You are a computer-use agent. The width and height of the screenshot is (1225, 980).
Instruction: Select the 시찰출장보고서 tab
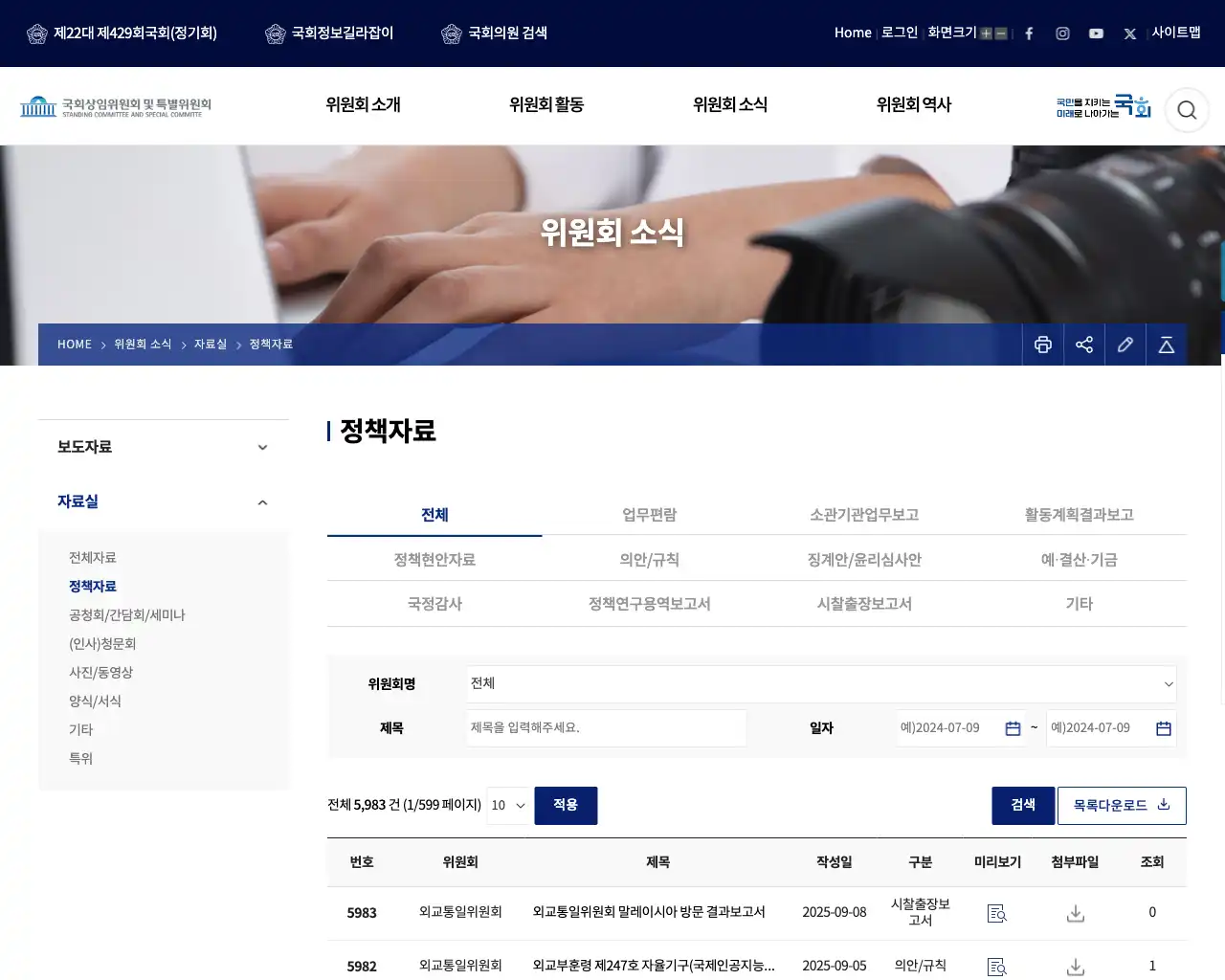coord(864,604)
